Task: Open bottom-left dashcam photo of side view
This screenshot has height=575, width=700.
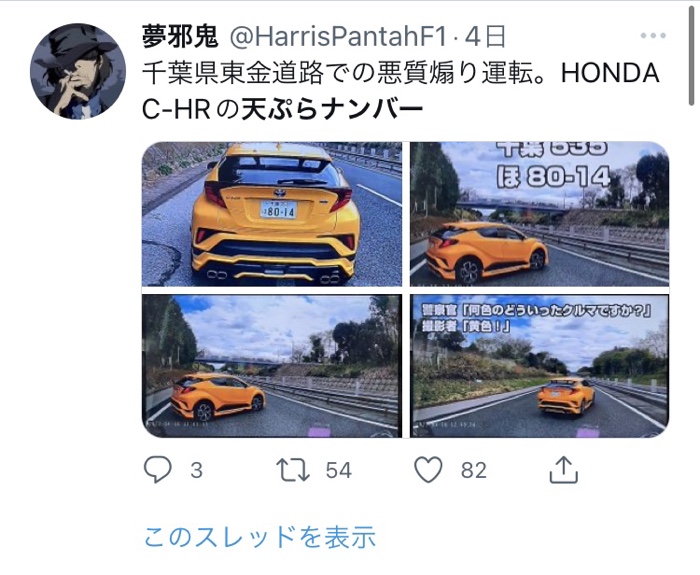Action: [x=272, y=366]
